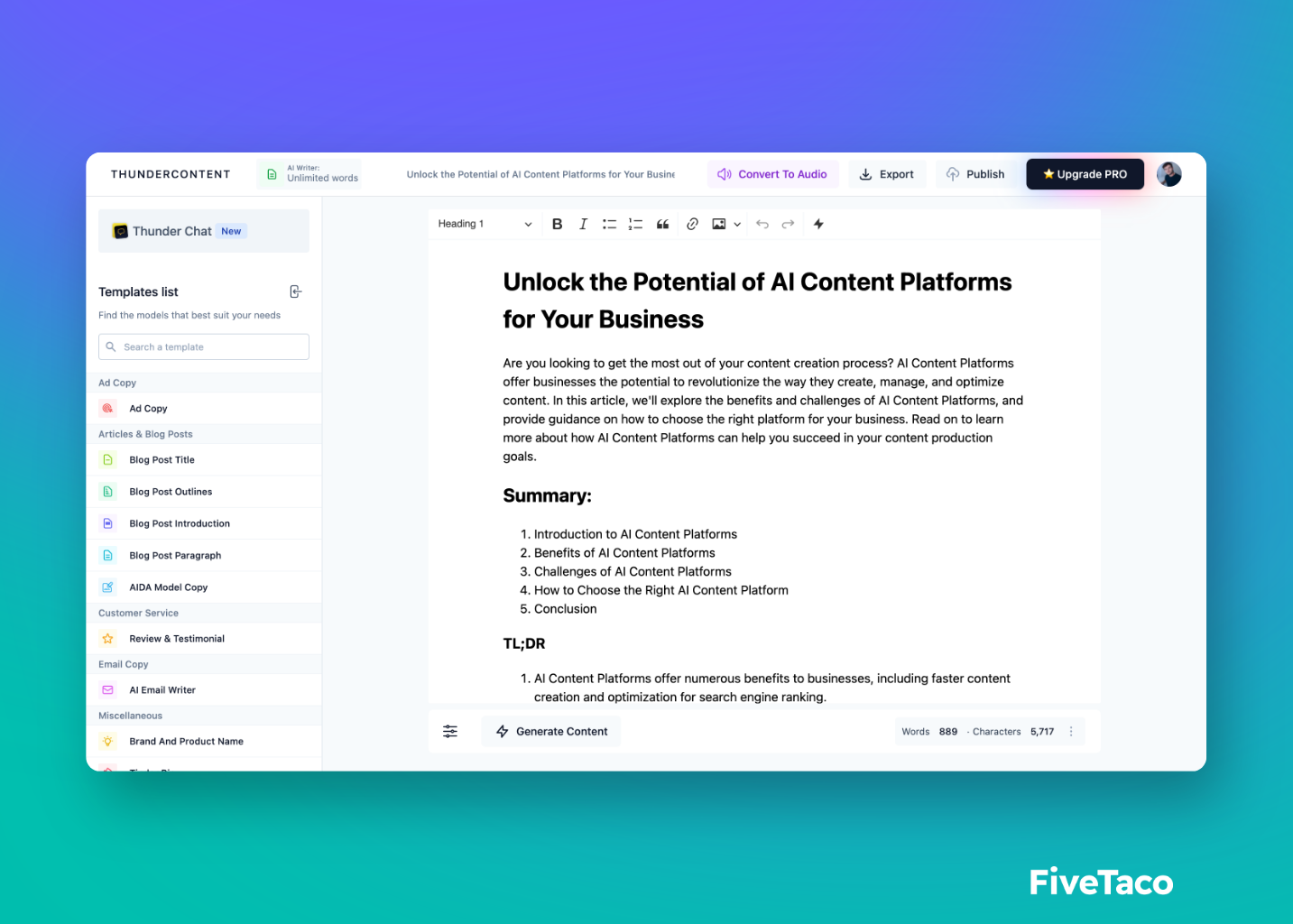Open the Heading 1 style dropdown
Viewport: 1293px width, 924px height.
[485, 224]
